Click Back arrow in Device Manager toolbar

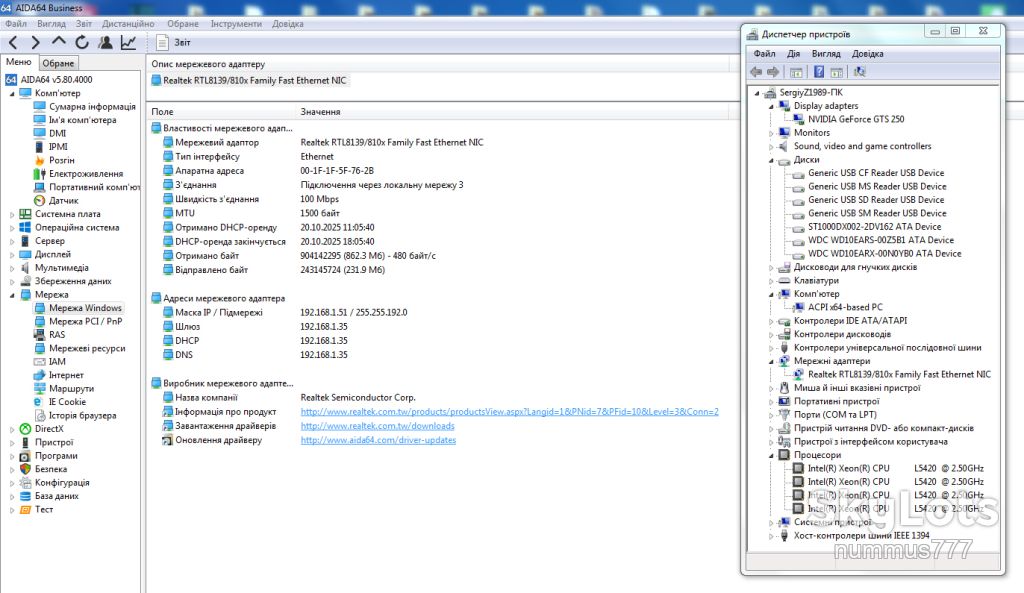click(x=756, y=72)
